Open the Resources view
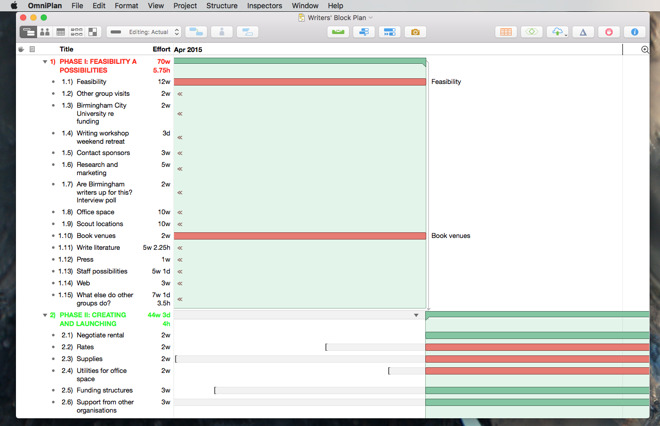Viewport: 660px width, 426px height. coord(45,32)
